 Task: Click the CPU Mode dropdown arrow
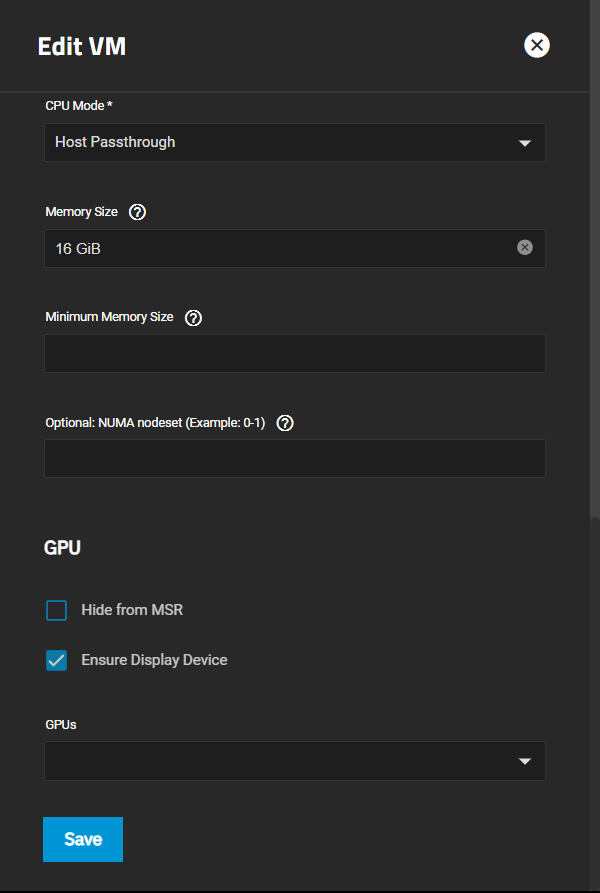tap(525, 143)
